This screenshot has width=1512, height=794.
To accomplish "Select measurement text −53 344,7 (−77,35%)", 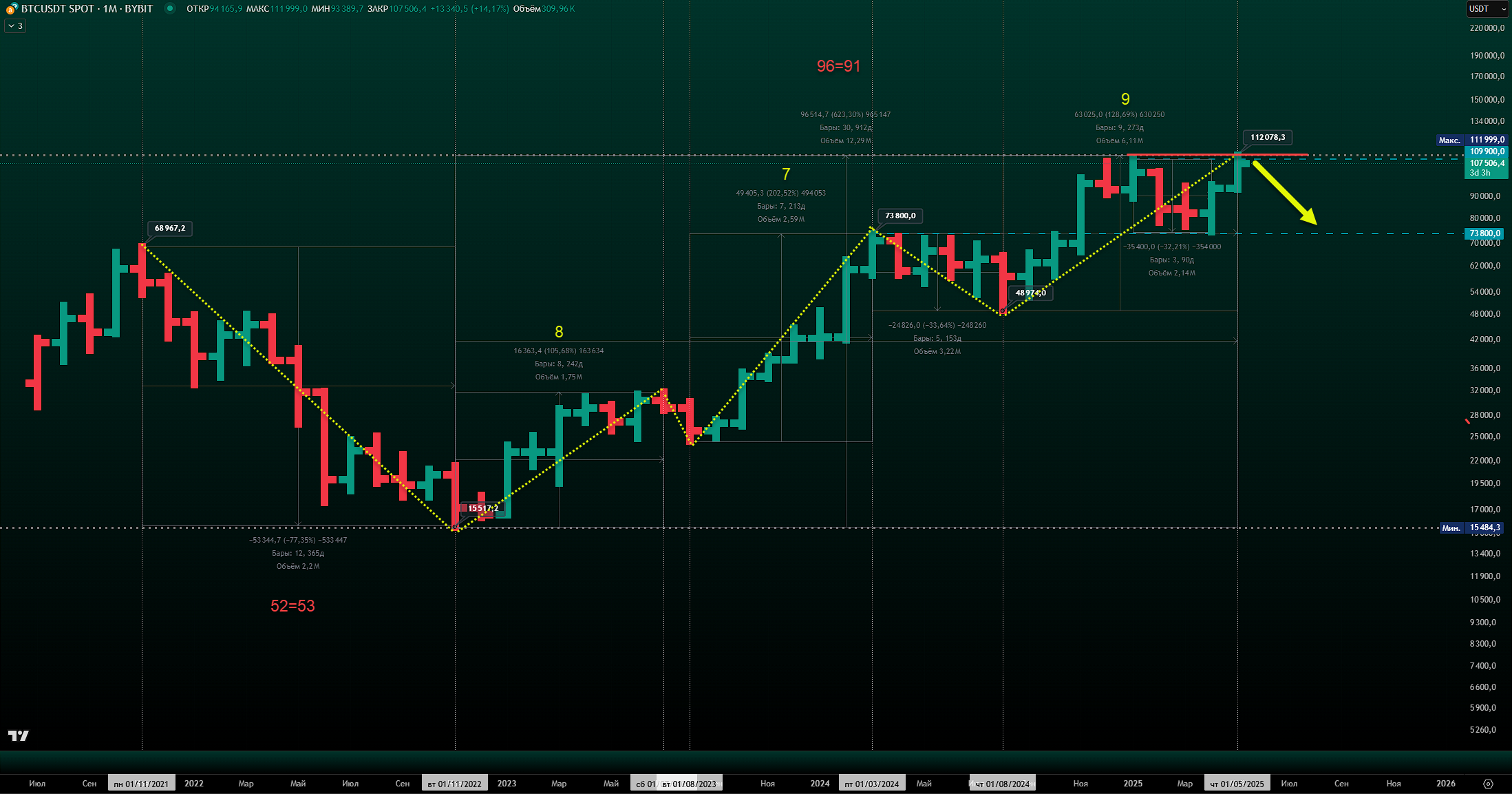I will tap(298, 540).
